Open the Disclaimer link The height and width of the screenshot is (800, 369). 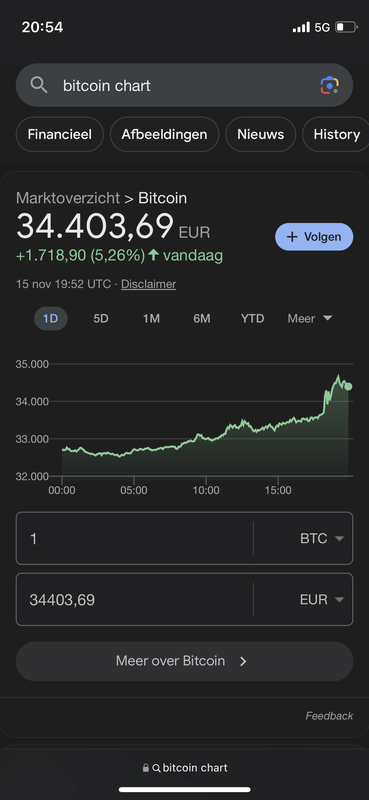pos(149,284)
